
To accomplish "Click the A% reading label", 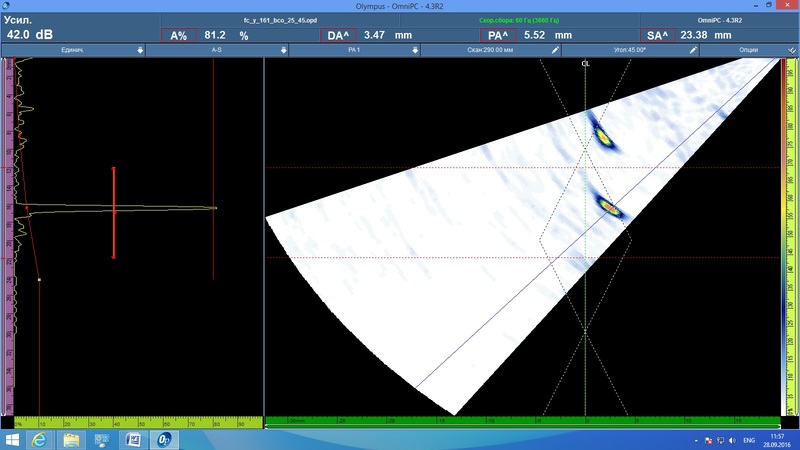I will click(178, 35).
